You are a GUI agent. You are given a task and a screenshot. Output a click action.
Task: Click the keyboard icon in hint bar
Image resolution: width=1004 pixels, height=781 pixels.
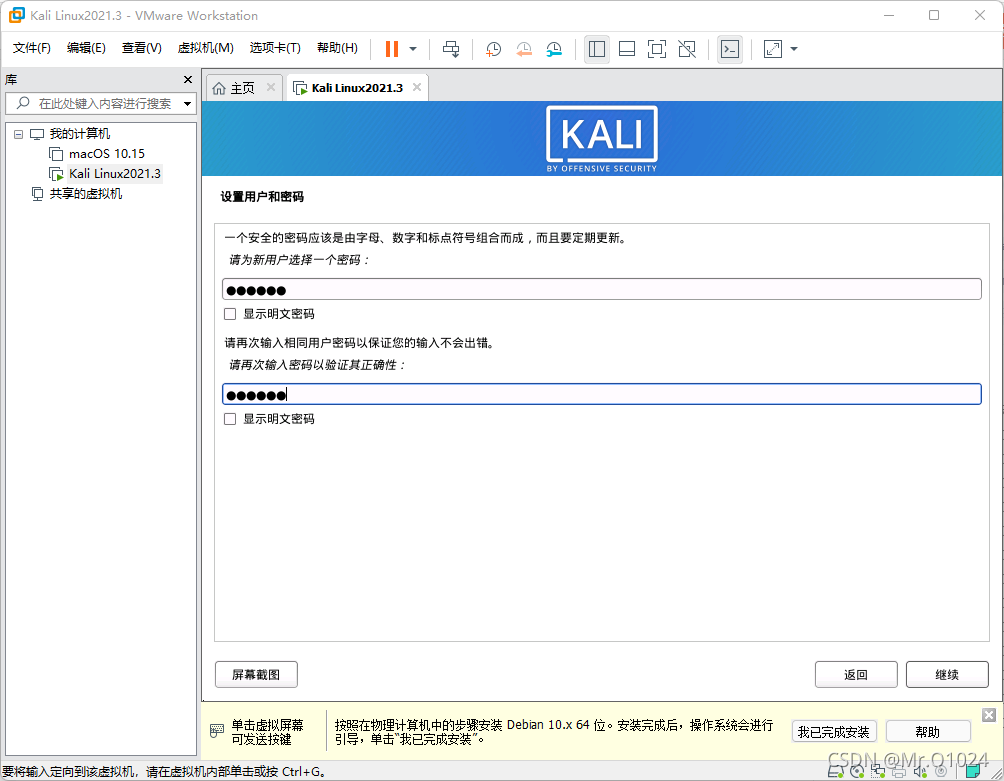coord(217,730)
